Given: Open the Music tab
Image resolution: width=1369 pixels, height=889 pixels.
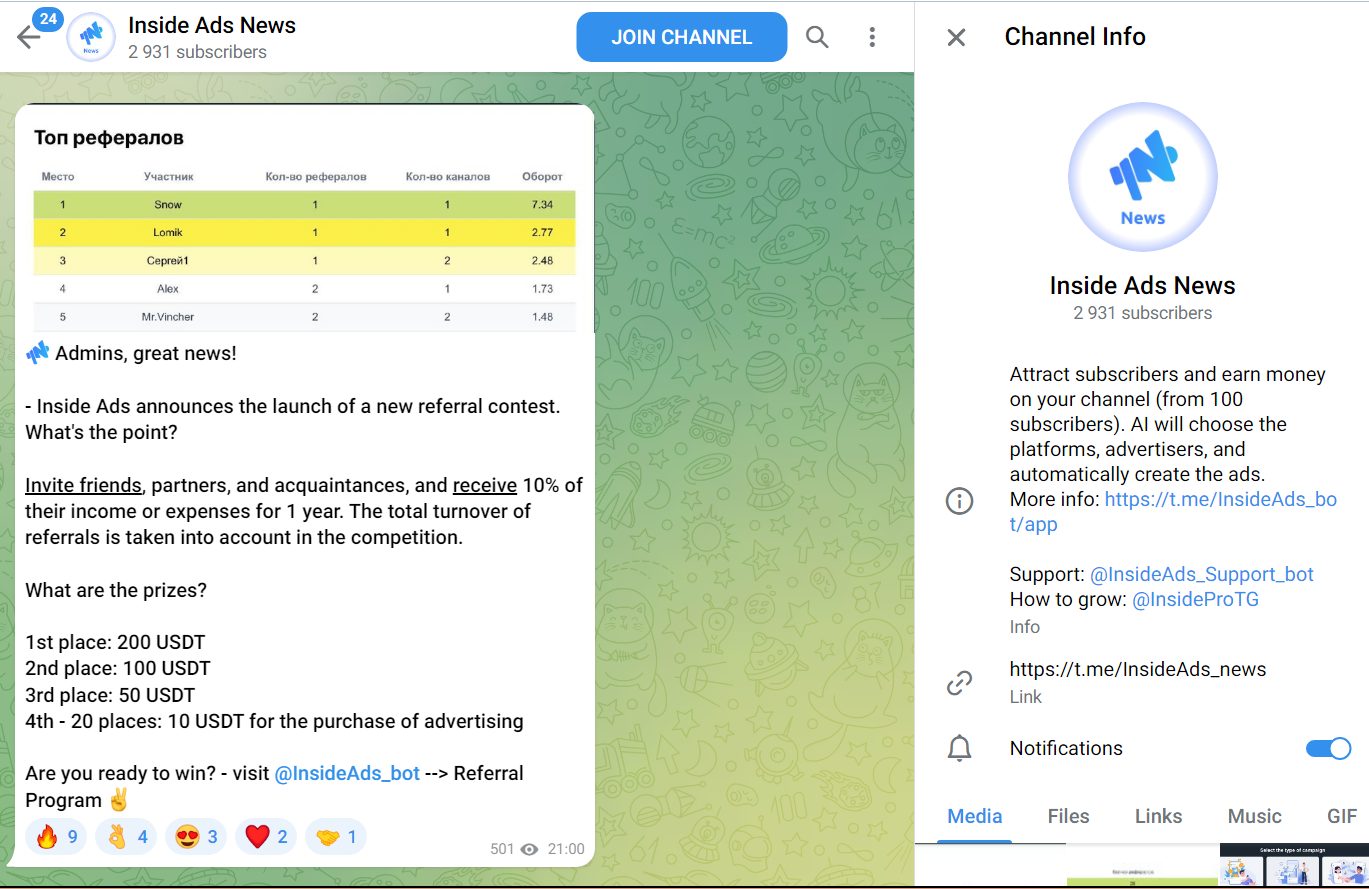Looking at the screenshot, I should coord(1254,816).
